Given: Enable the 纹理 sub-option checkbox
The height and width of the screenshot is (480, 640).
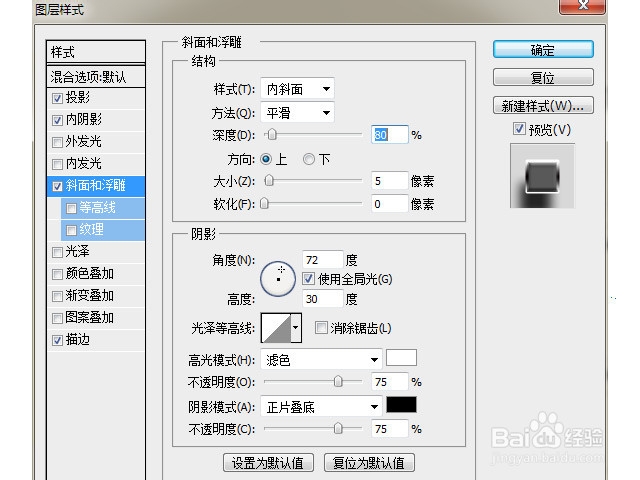Looking at the screenshot, I should point(71,230).
